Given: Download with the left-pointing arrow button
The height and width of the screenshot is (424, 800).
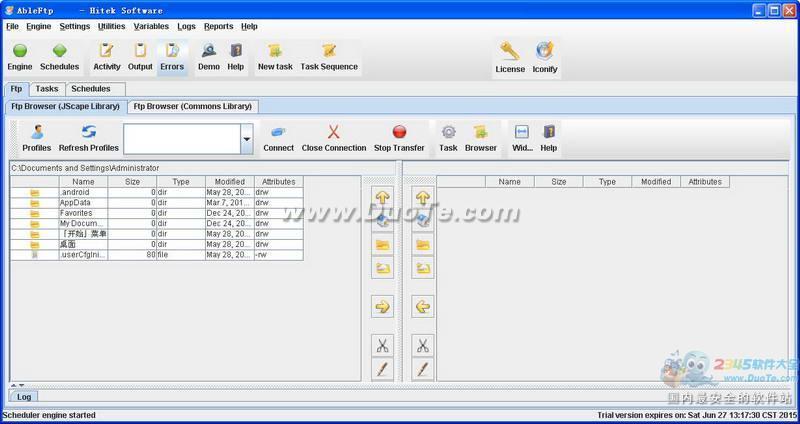Looking at the screenshot, I should (x=422, y=307).
